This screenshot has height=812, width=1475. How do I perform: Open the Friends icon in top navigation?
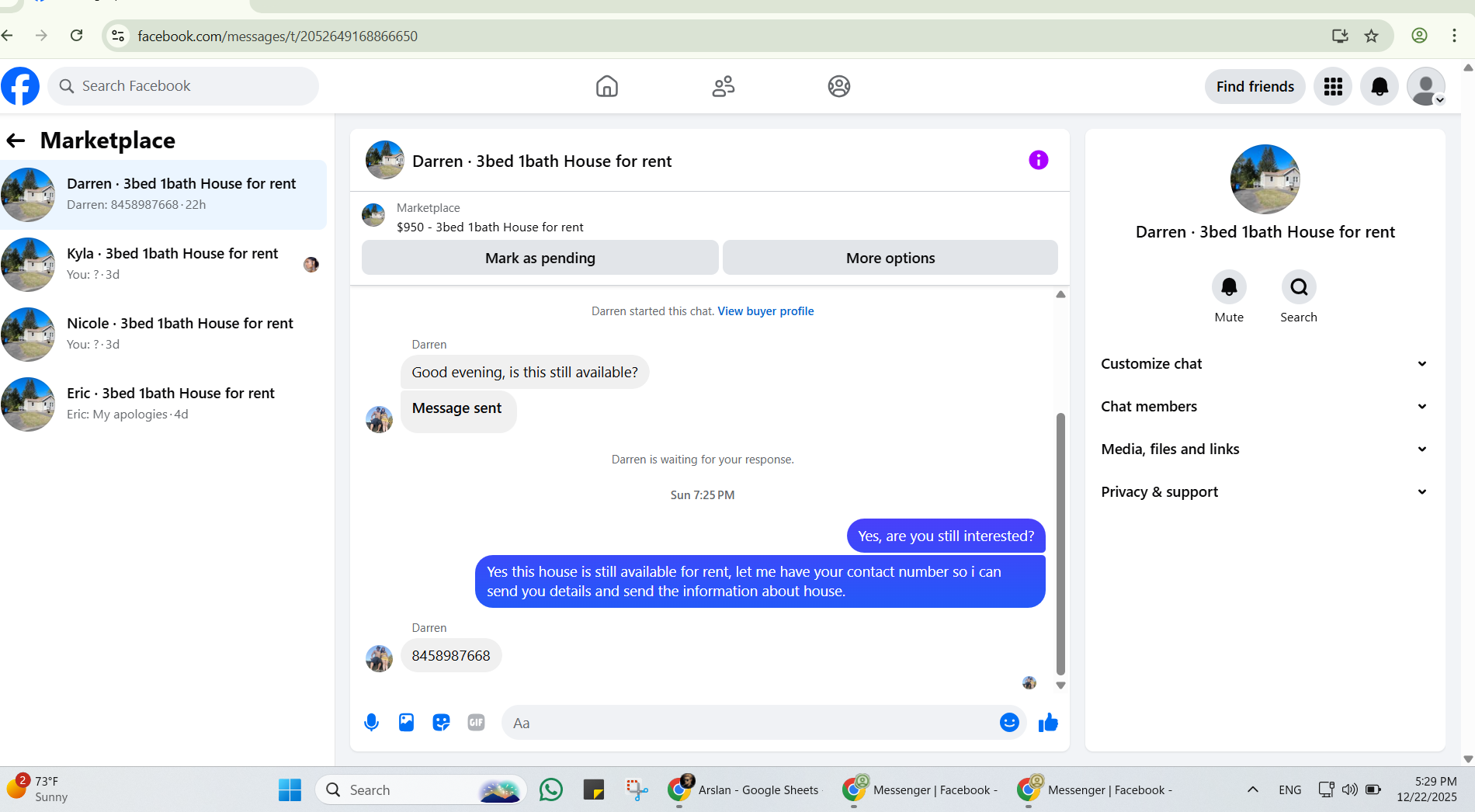point(724,86)
